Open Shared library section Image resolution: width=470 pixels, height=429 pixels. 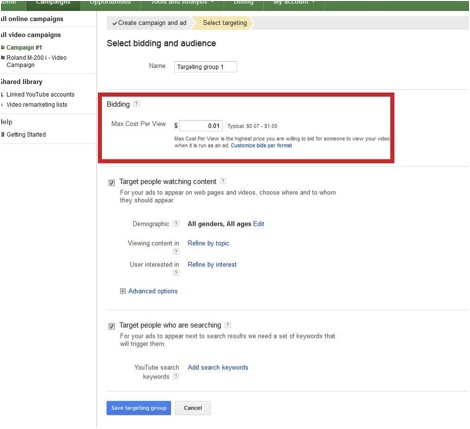[x=21, y=82]
